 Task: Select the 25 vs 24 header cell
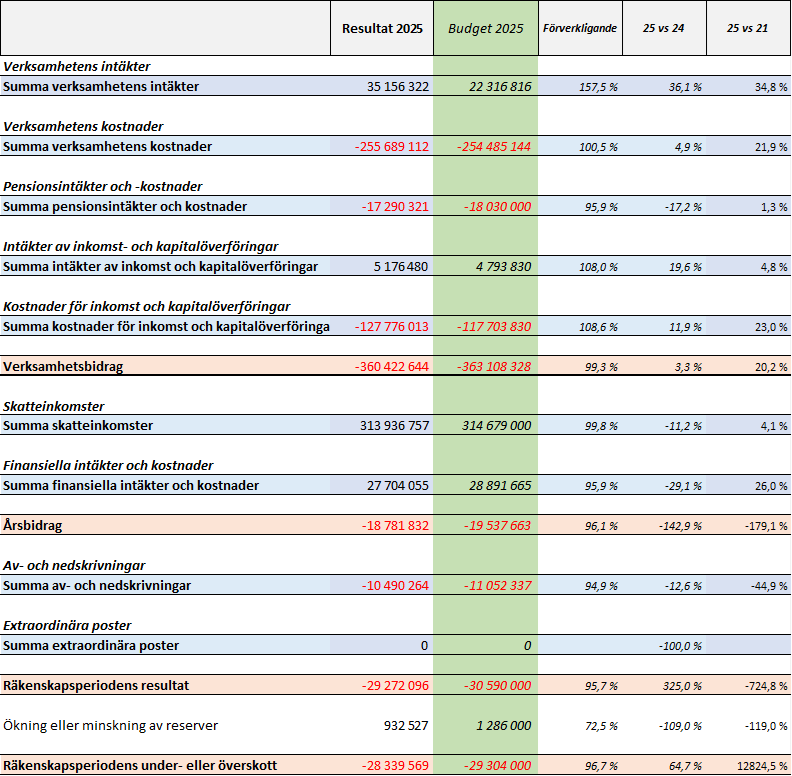pos(664,28)
